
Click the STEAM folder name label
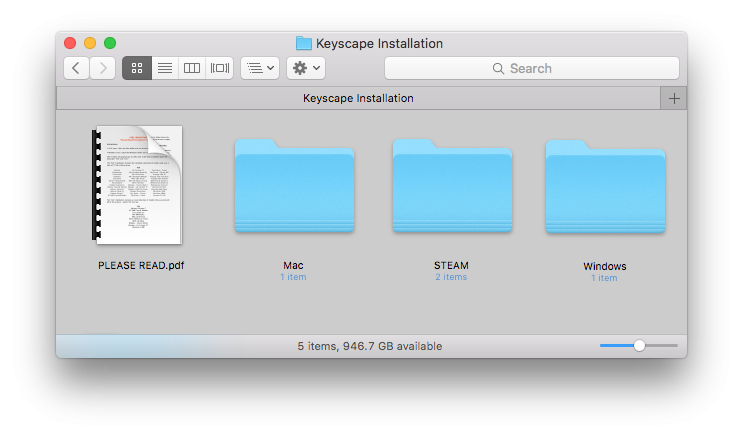[x=451, y=265]
